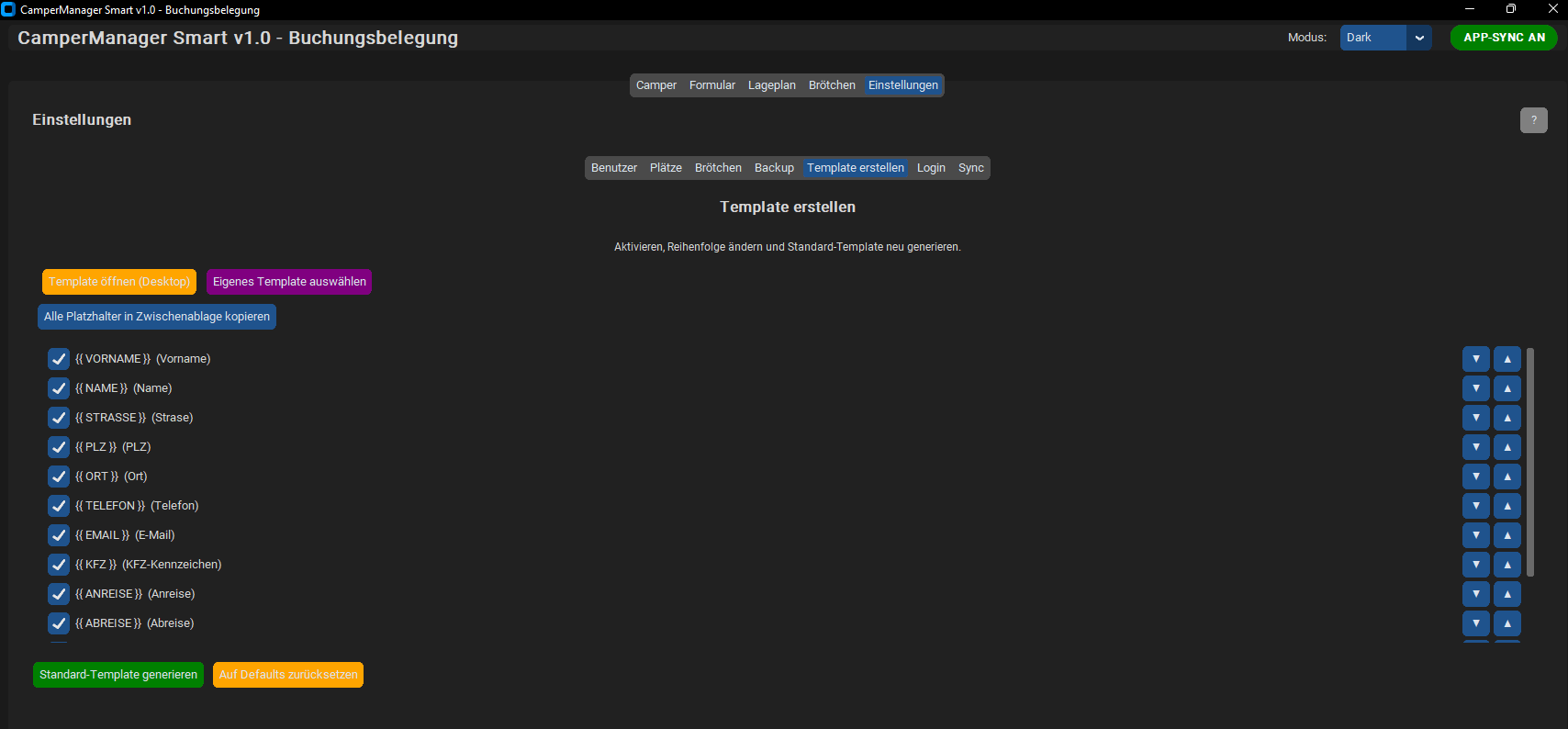This screenshot has width=1568, height=729.
Task: Toggle the ANREISE placeholder checkbox
Action: pos(59,594)
